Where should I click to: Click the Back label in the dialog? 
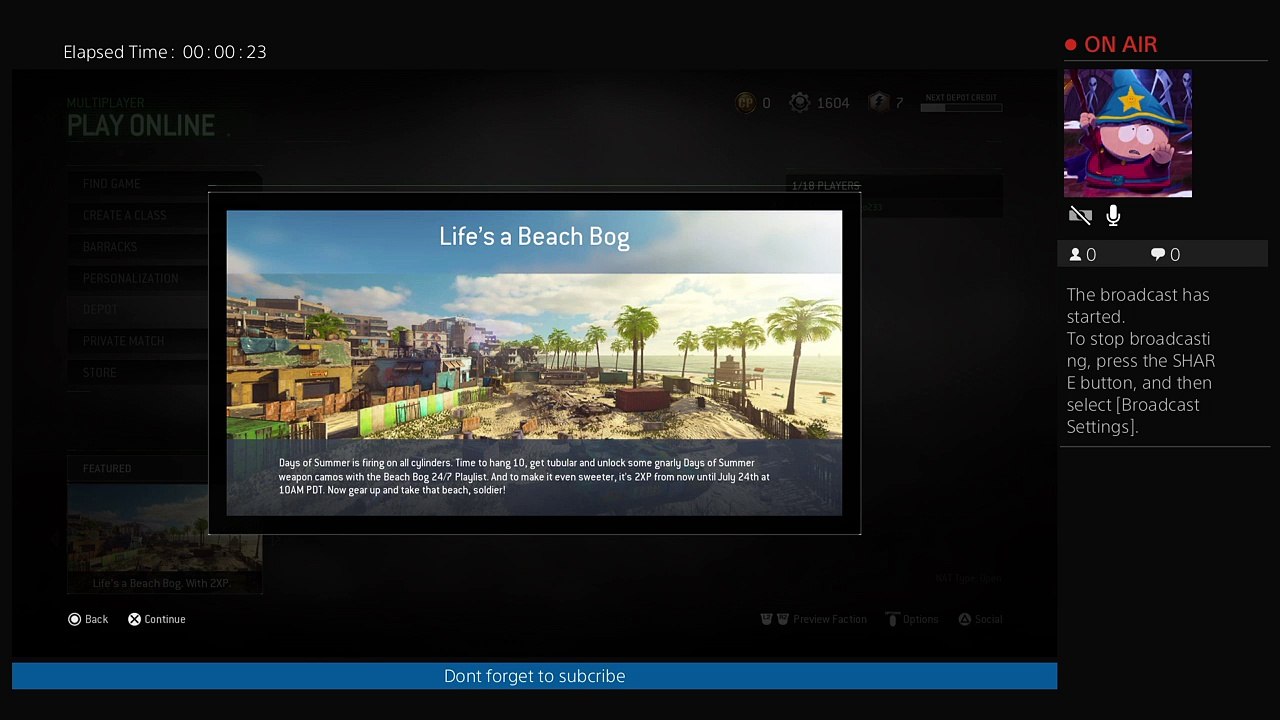(x=96, y=619)
